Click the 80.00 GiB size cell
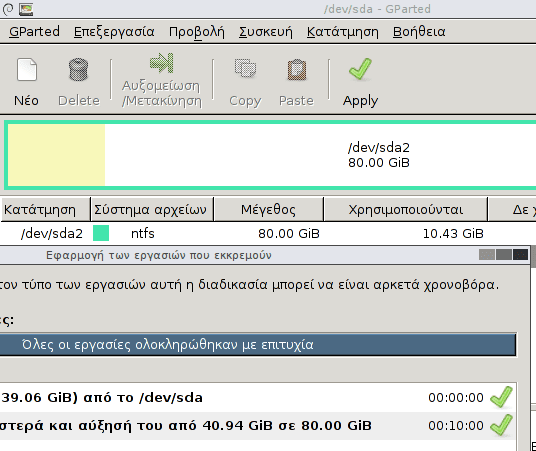 pyautogui.click(x=289, y=234)
